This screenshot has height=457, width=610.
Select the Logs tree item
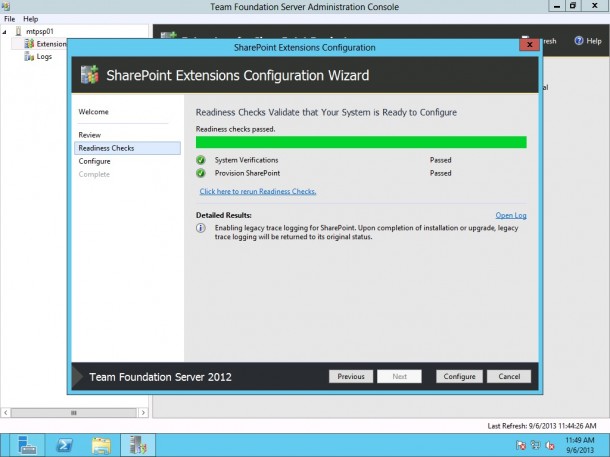pyautogui.click(x=44, y=56)
